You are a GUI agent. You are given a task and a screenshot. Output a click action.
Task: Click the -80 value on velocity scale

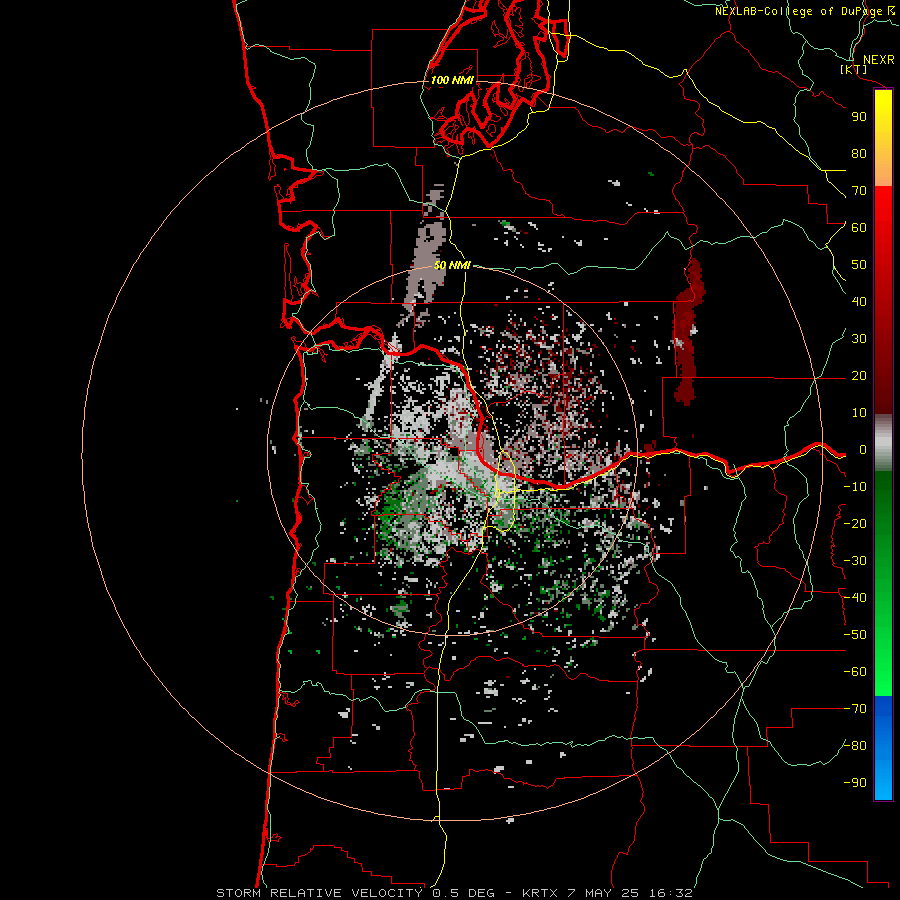(x=855, y=746)
